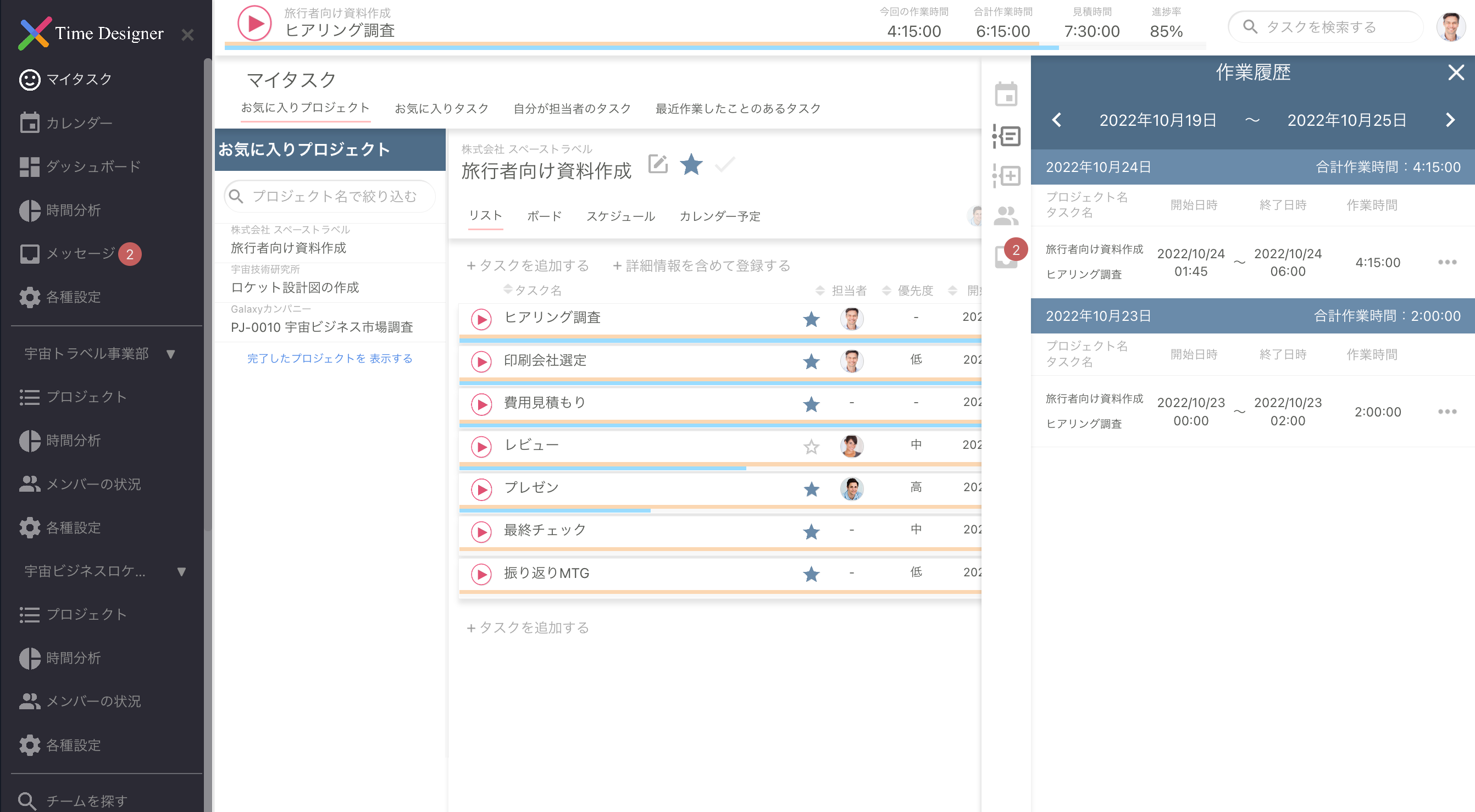
Task: Toggle favorite star on プレゼン task
Action: point(811,490)
